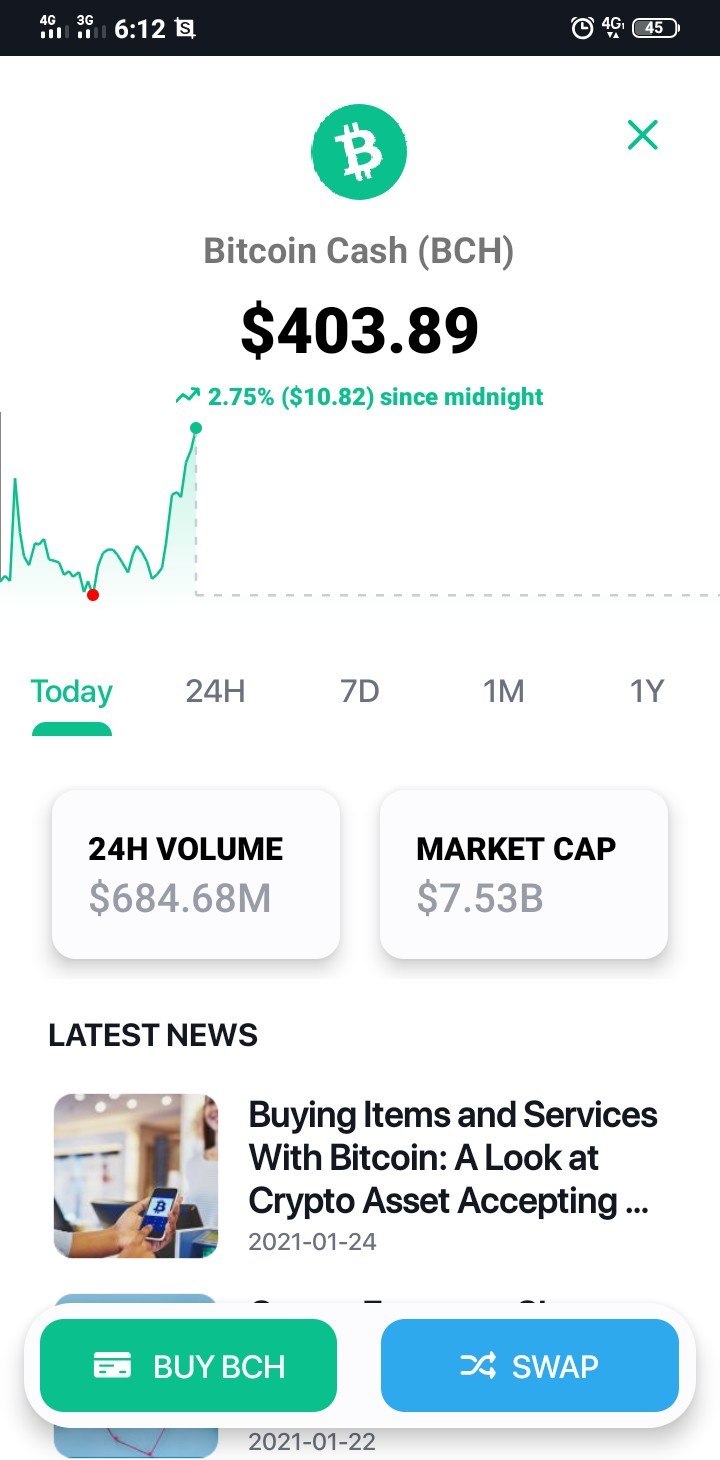Tap the green trend-up arrow icon

pyautogui.click(x=187, y=396)
